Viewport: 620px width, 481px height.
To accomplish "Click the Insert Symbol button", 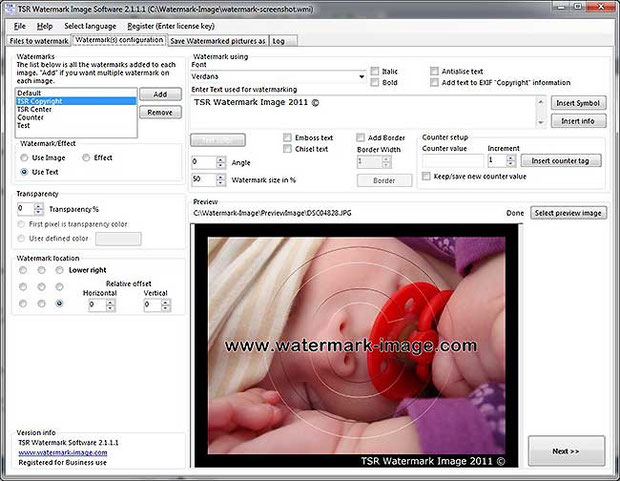I will coord(578,103).
